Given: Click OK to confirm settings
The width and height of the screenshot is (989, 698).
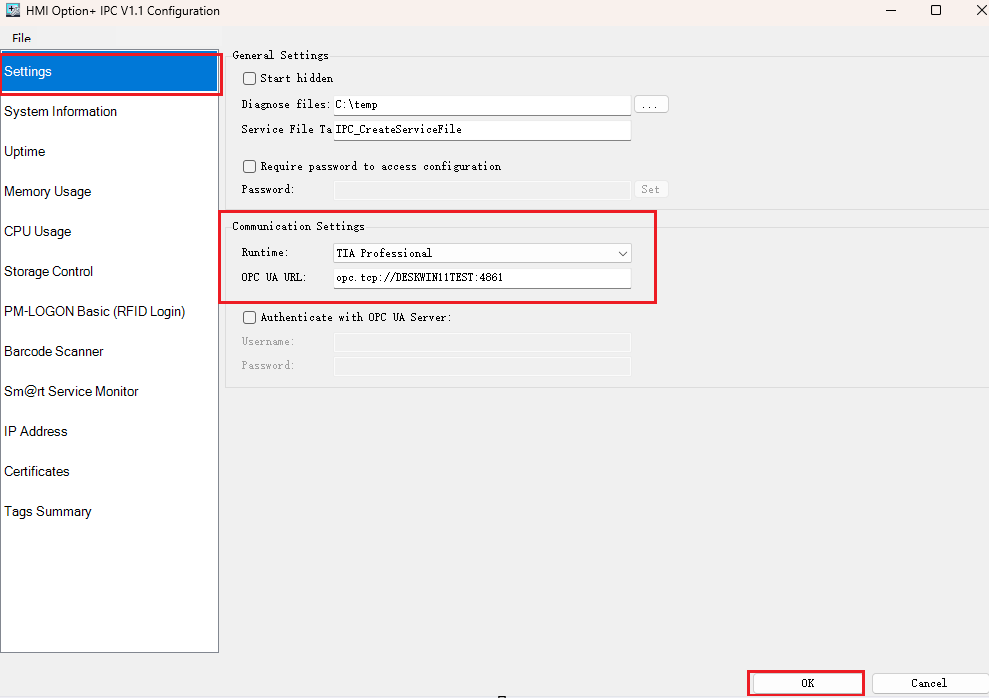Looking at the screenshot, I should pyautogui.click(x=806, y=683).
